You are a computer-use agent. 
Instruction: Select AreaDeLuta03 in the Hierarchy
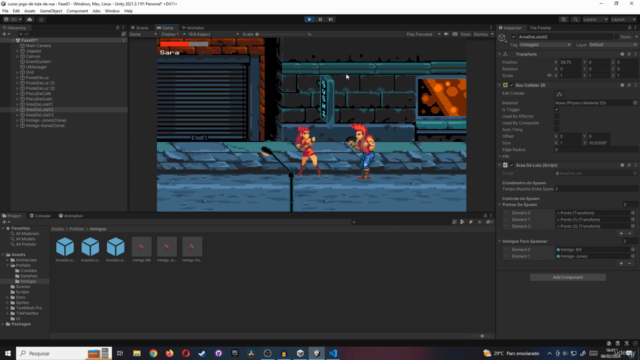tap(40, 115)
